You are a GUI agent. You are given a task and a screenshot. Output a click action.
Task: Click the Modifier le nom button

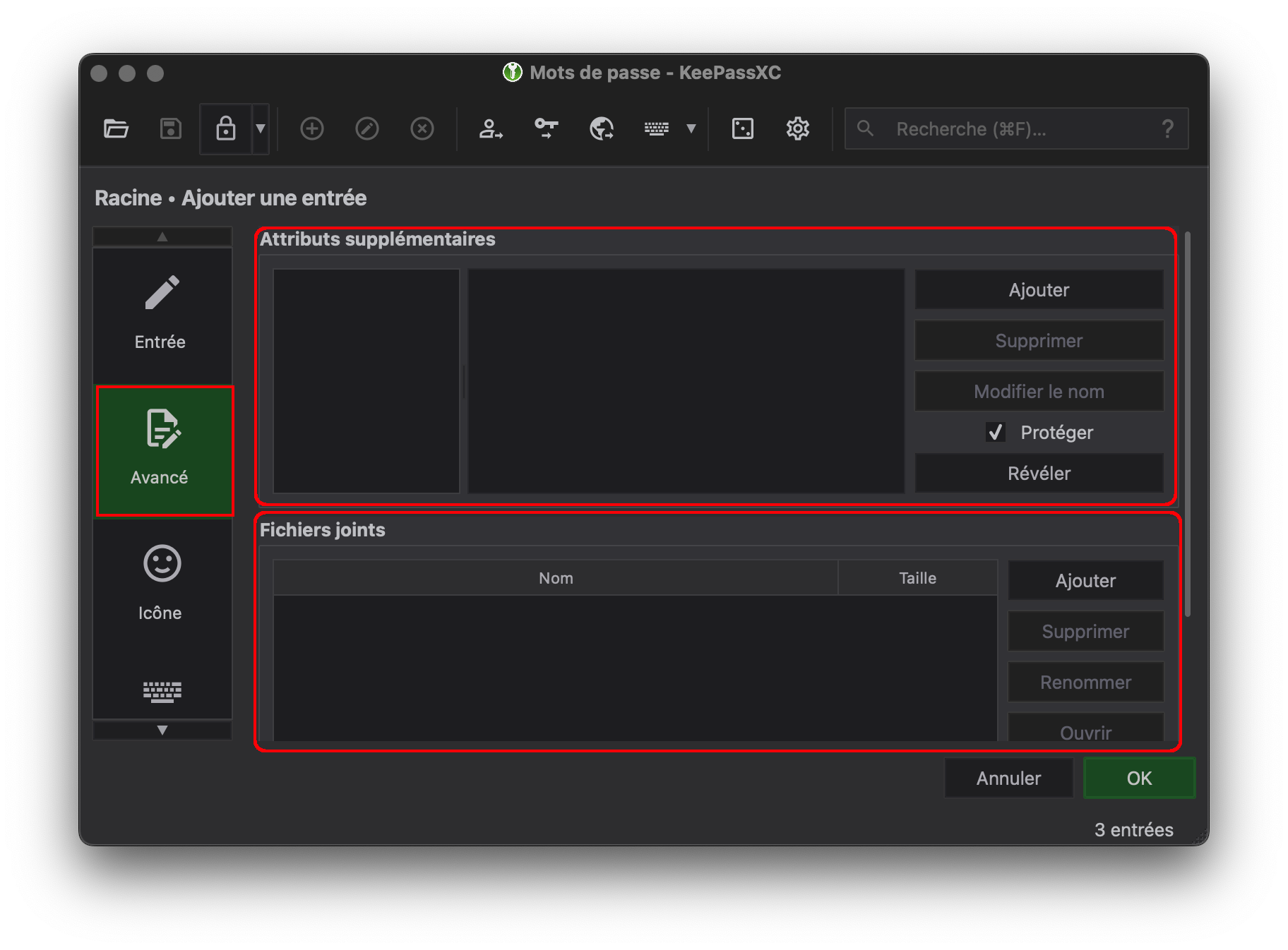[1039, 391]
